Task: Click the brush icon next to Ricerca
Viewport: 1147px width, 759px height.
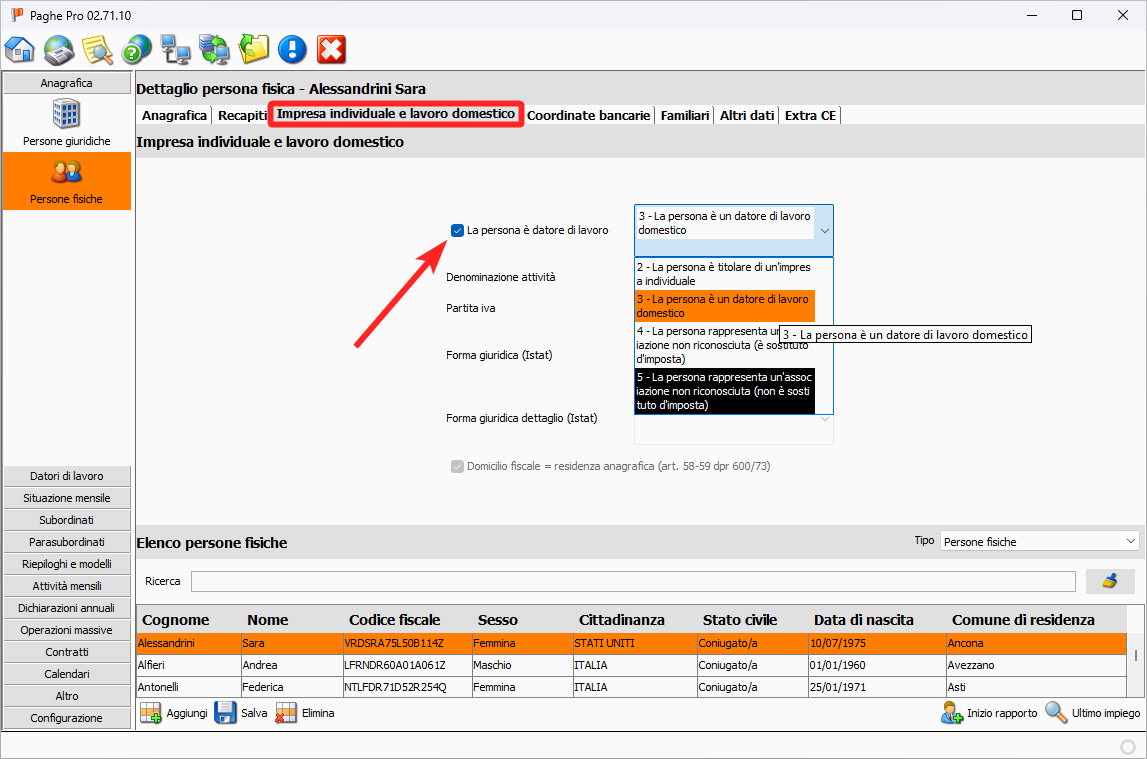Action: pyautogui.click(x=1110, y=581)
